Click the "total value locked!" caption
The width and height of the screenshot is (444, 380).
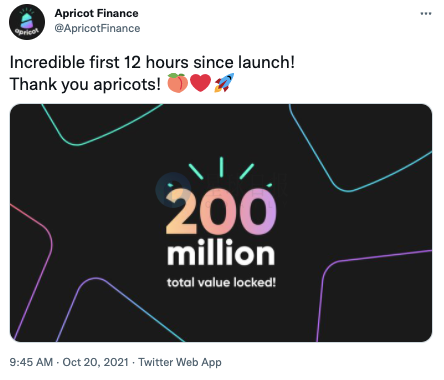click(x=221, y=282)
